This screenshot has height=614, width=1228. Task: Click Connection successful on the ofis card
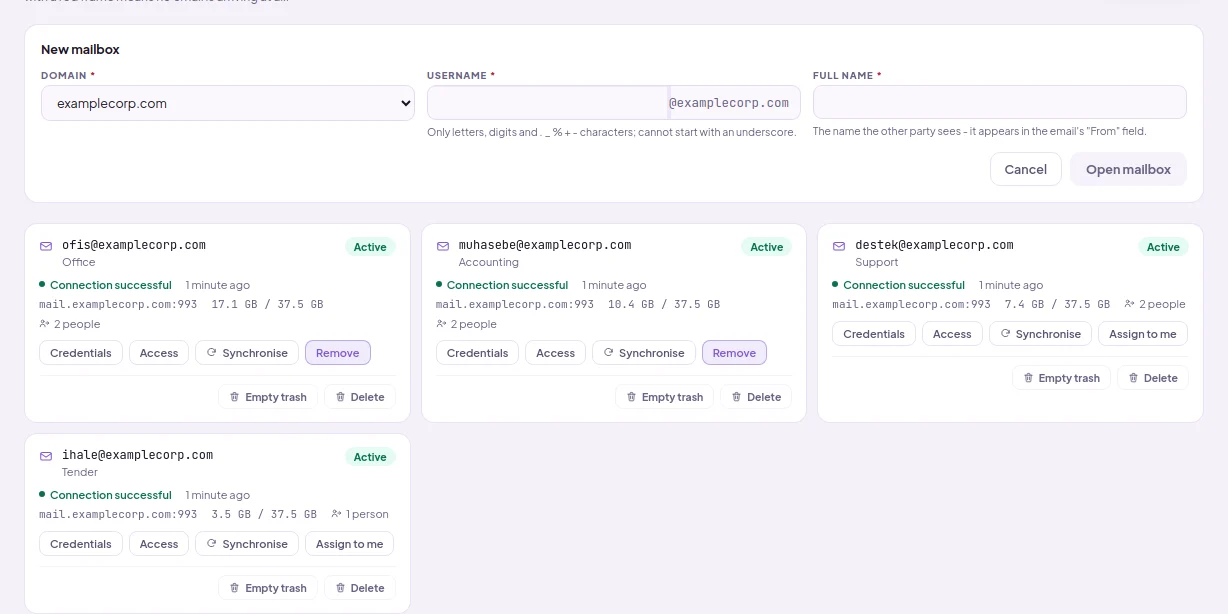tap(111, 285)
